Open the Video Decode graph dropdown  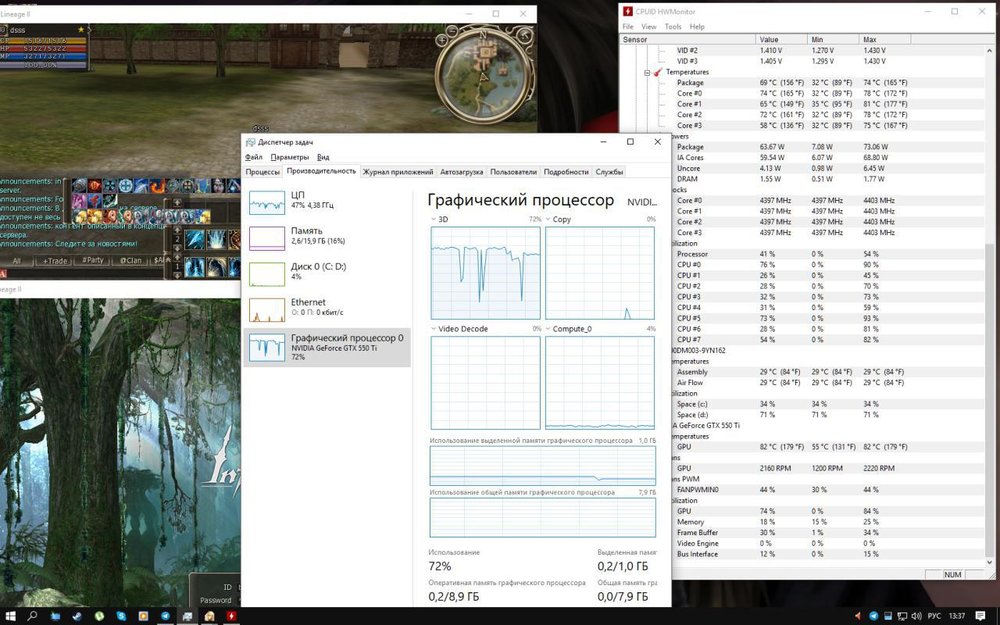434,329
